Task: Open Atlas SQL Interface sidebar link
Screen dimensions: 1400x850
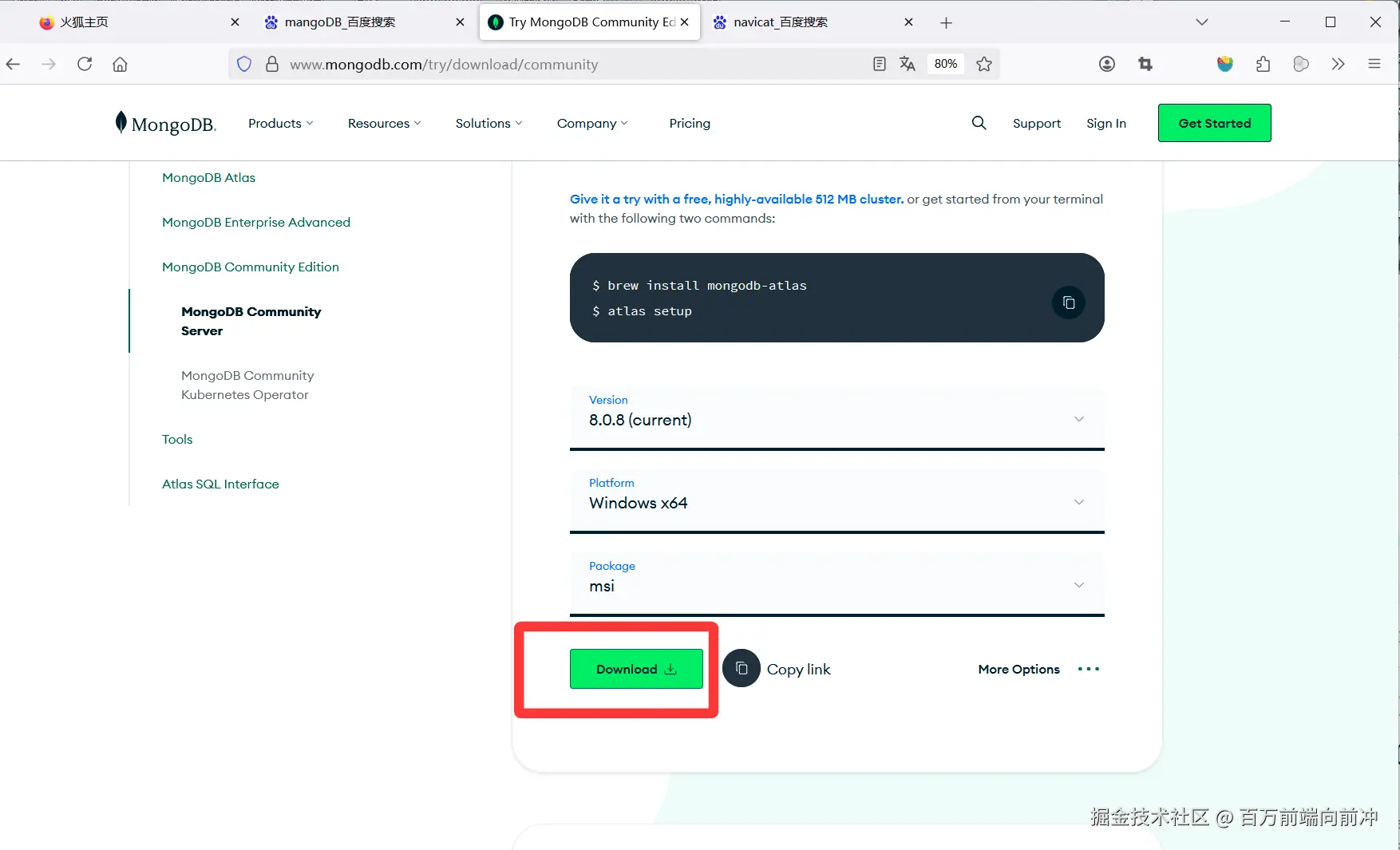Action: 220,484
